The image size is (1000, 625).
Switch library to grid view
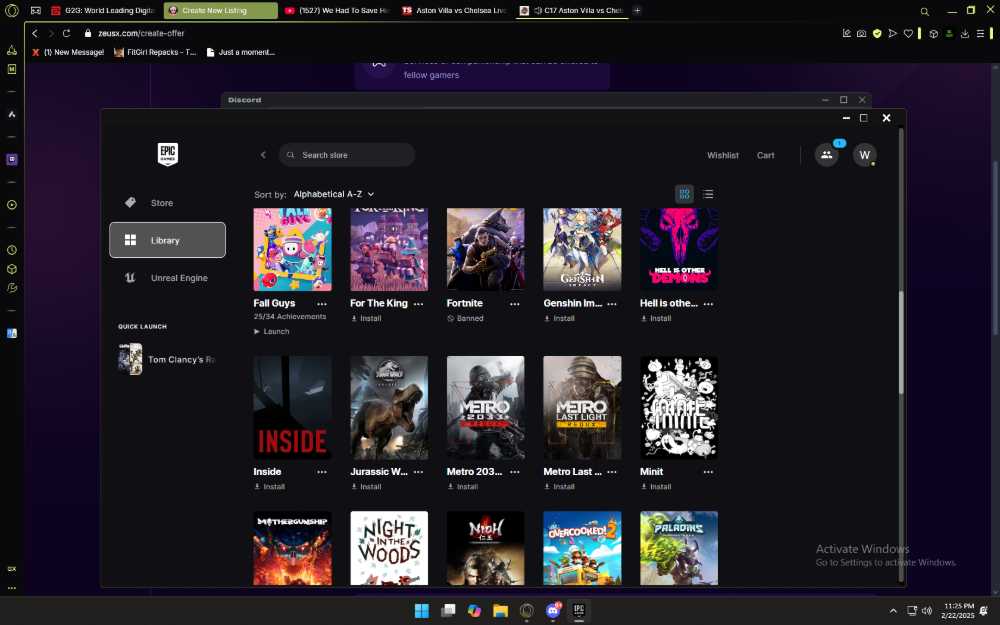[684, 194]
